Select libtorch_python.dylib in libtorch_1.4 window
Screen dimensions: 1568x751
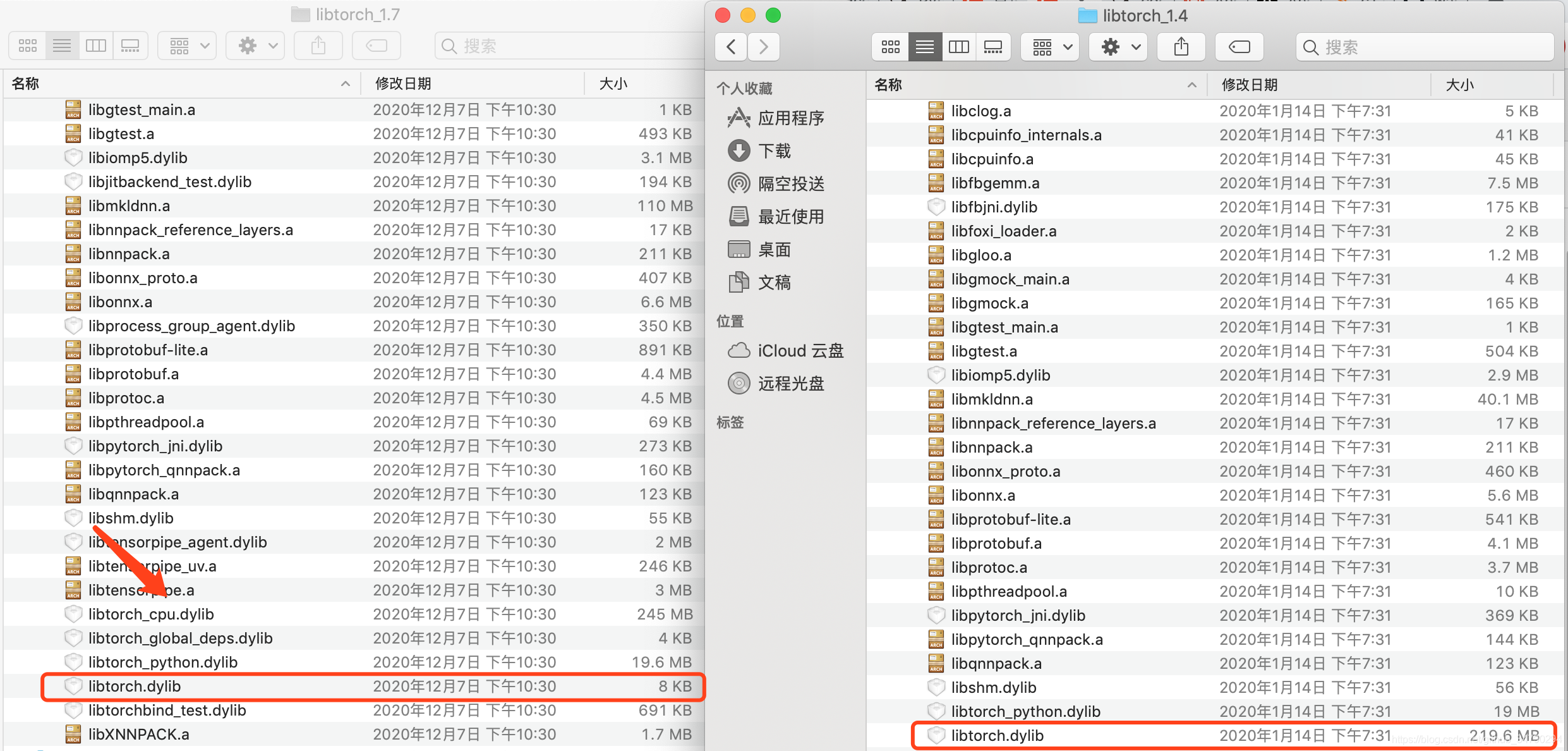[x=1215, y=712]
